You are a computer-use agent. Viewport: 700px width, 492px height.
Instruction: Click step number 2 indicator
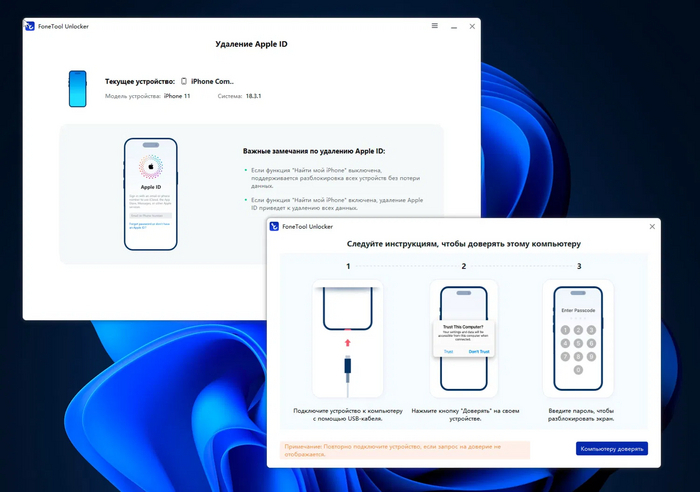click(463, 266)
